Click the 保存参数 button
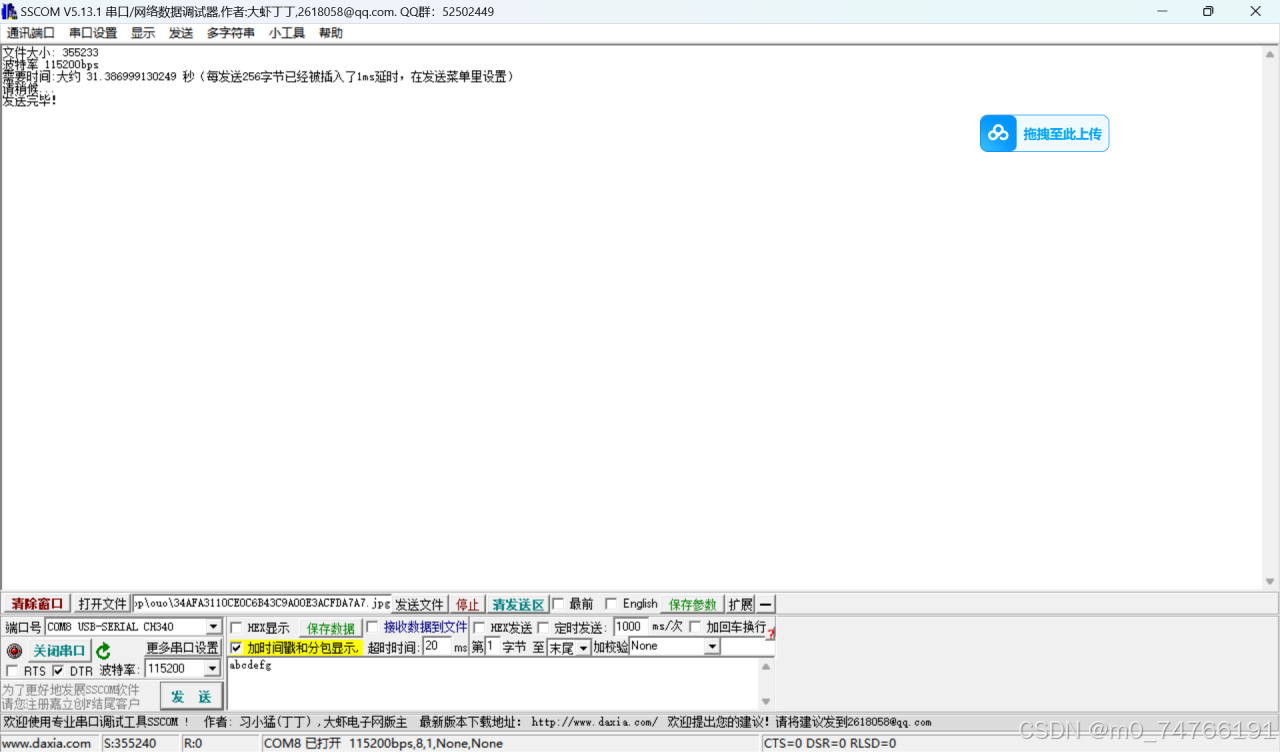Image resolution: width=1280 pixels, height=752 pixels. [693, 604]
